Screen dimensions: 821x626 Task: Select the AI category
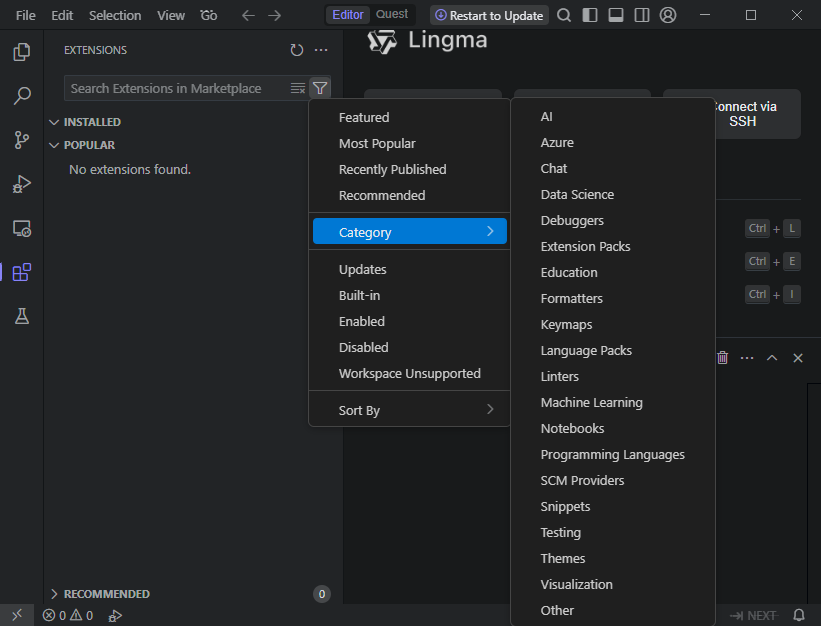[613, 117]
